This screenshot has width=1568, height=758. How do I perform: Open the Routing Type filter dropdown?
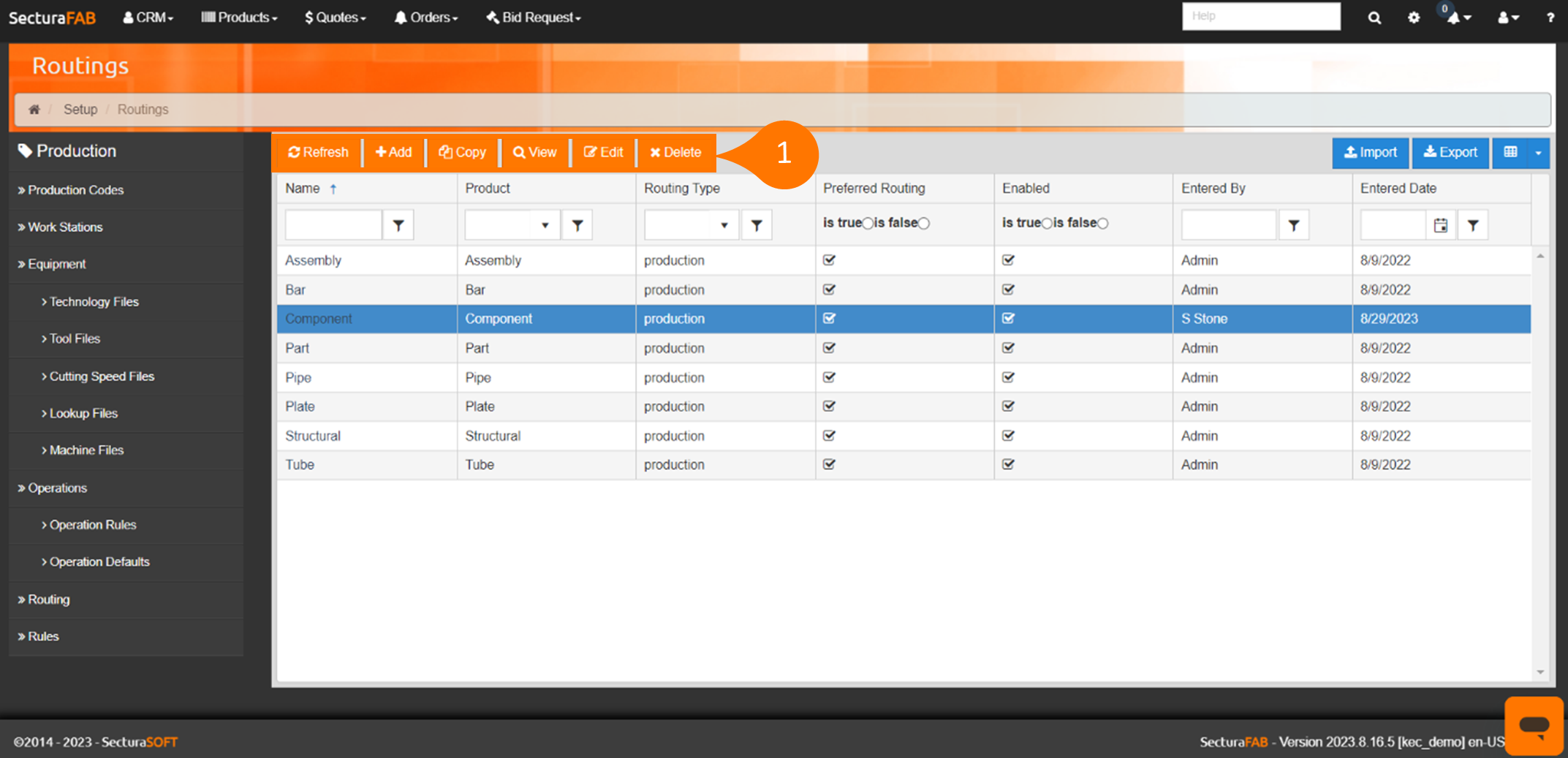pyautogui.click(x=724, y=226)
